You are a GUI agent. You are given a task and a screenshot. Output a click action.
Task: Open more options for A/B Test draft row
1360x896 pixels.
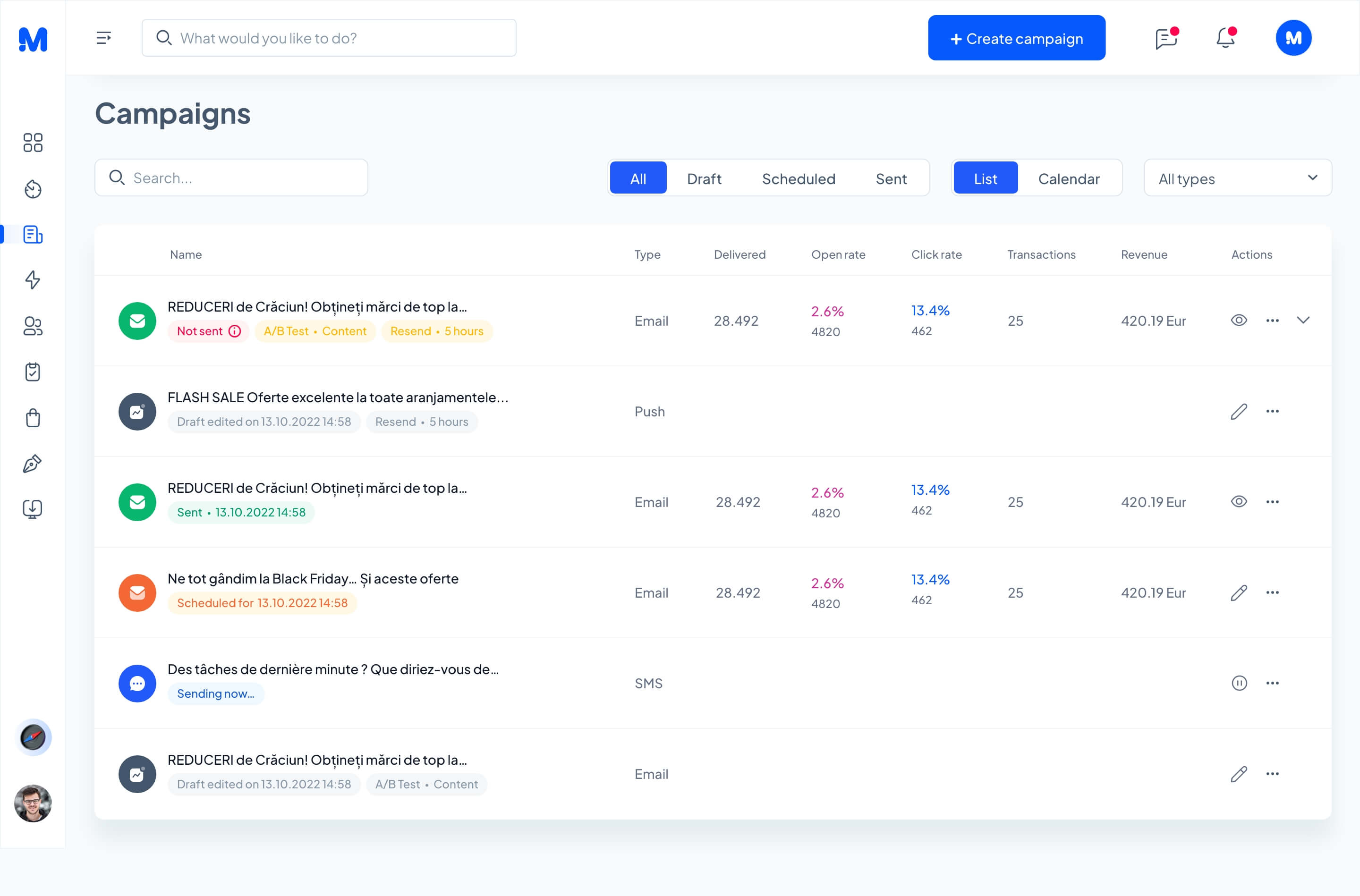(x=1273, y=774)
